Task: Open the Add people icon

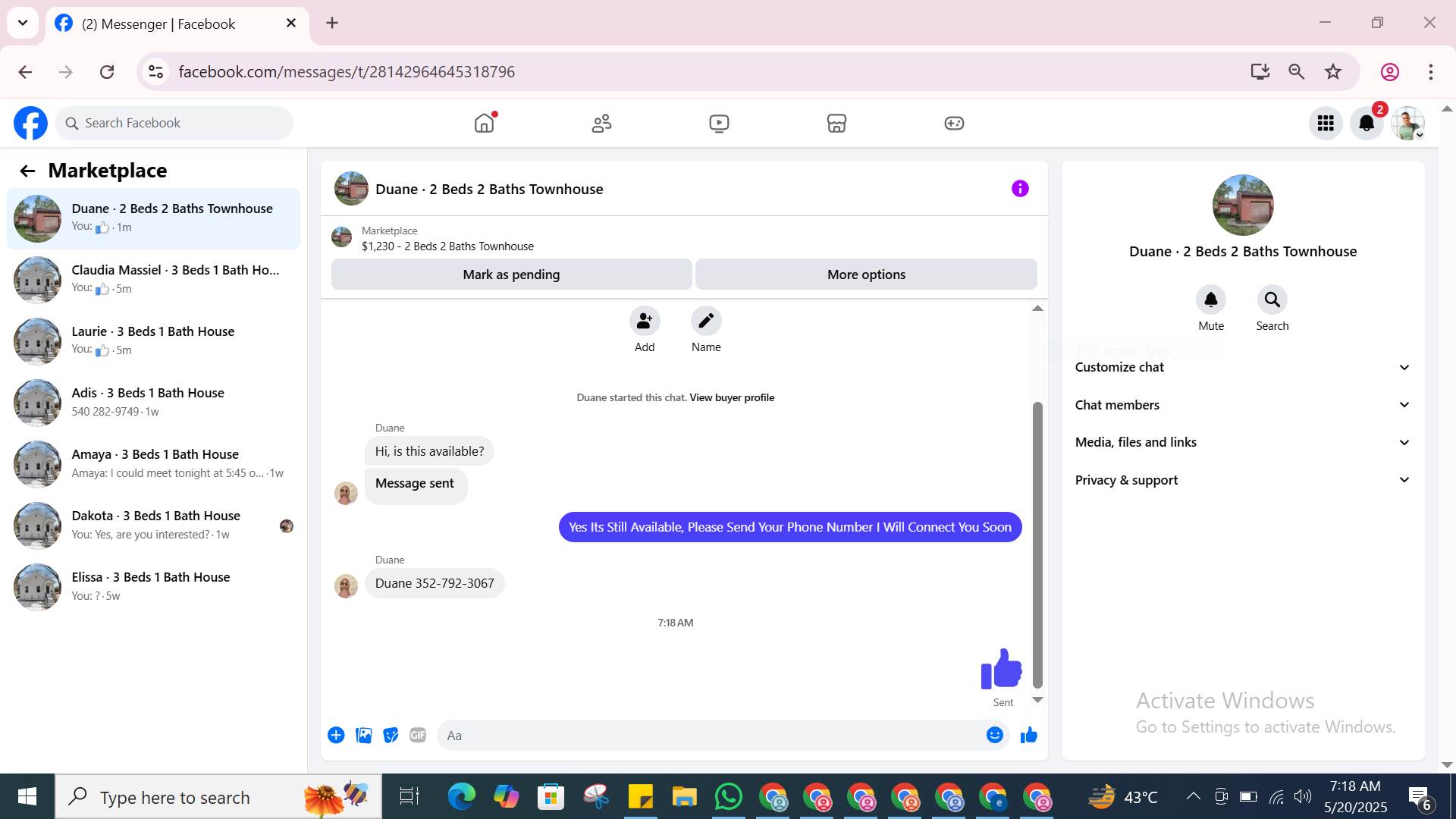Action: point(644,322)
